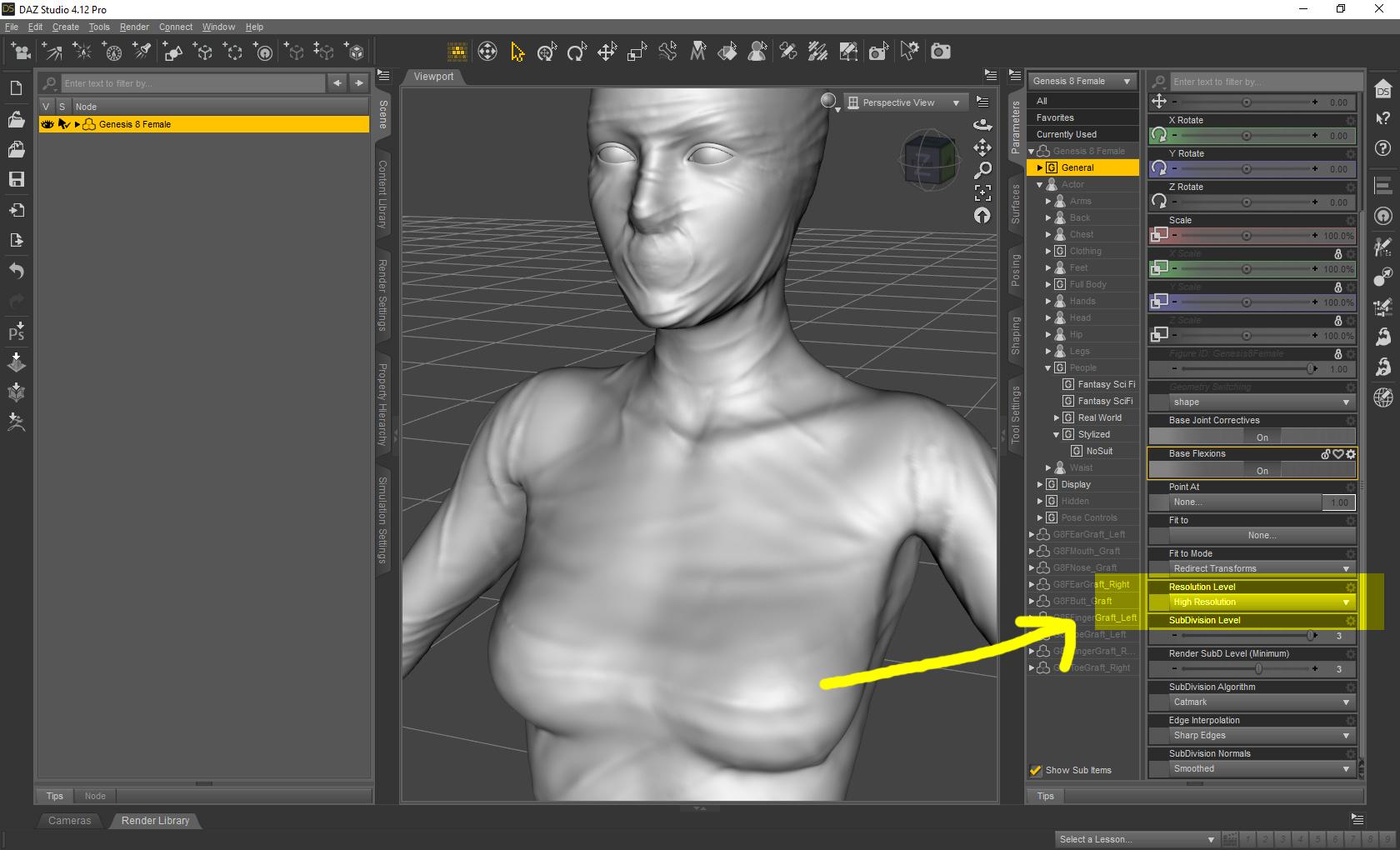Select the Favorites filter
The image size is (1400, 850).
[x=1082, y=117]
